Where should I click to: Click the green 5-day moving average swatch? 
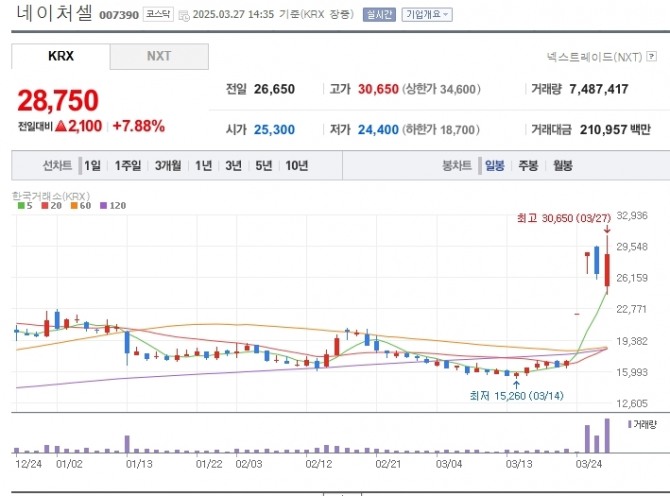tap(21, 205)
